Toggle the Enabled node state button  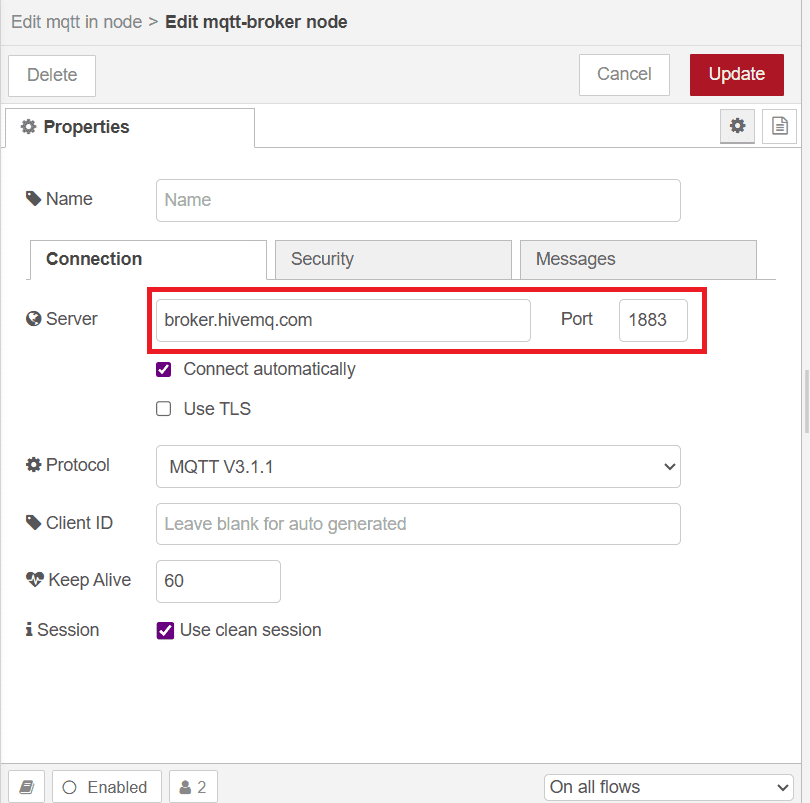106,786
